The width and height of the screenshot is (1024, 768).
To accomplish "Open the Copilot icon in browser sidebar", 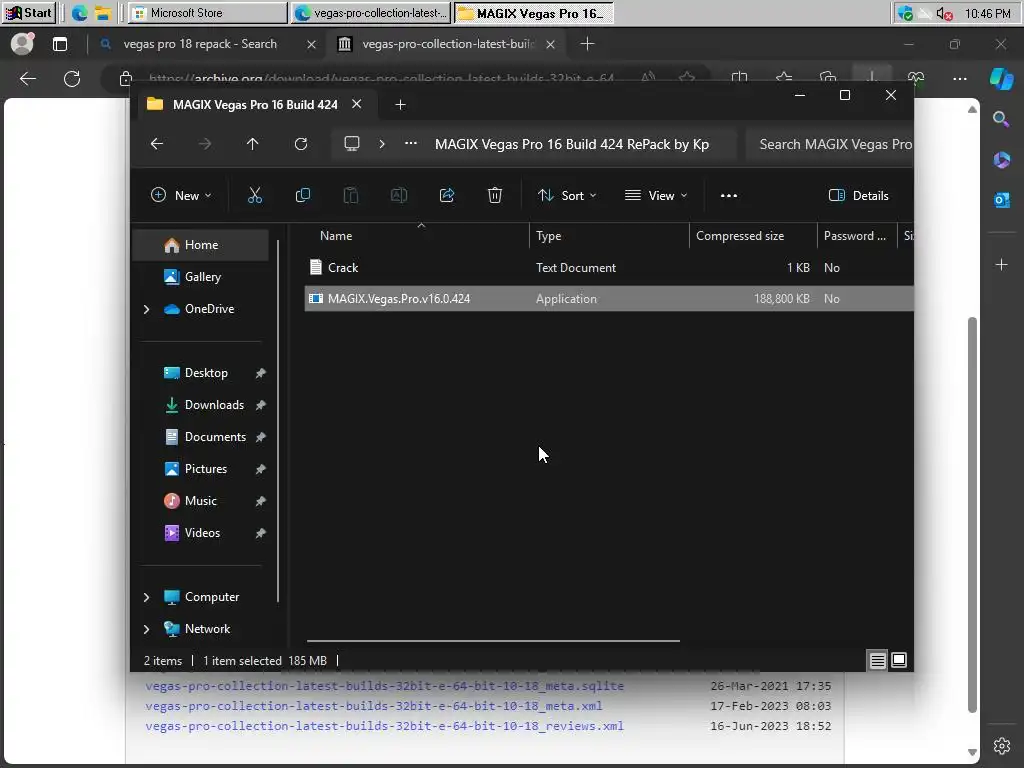I will coord(1001,79).
